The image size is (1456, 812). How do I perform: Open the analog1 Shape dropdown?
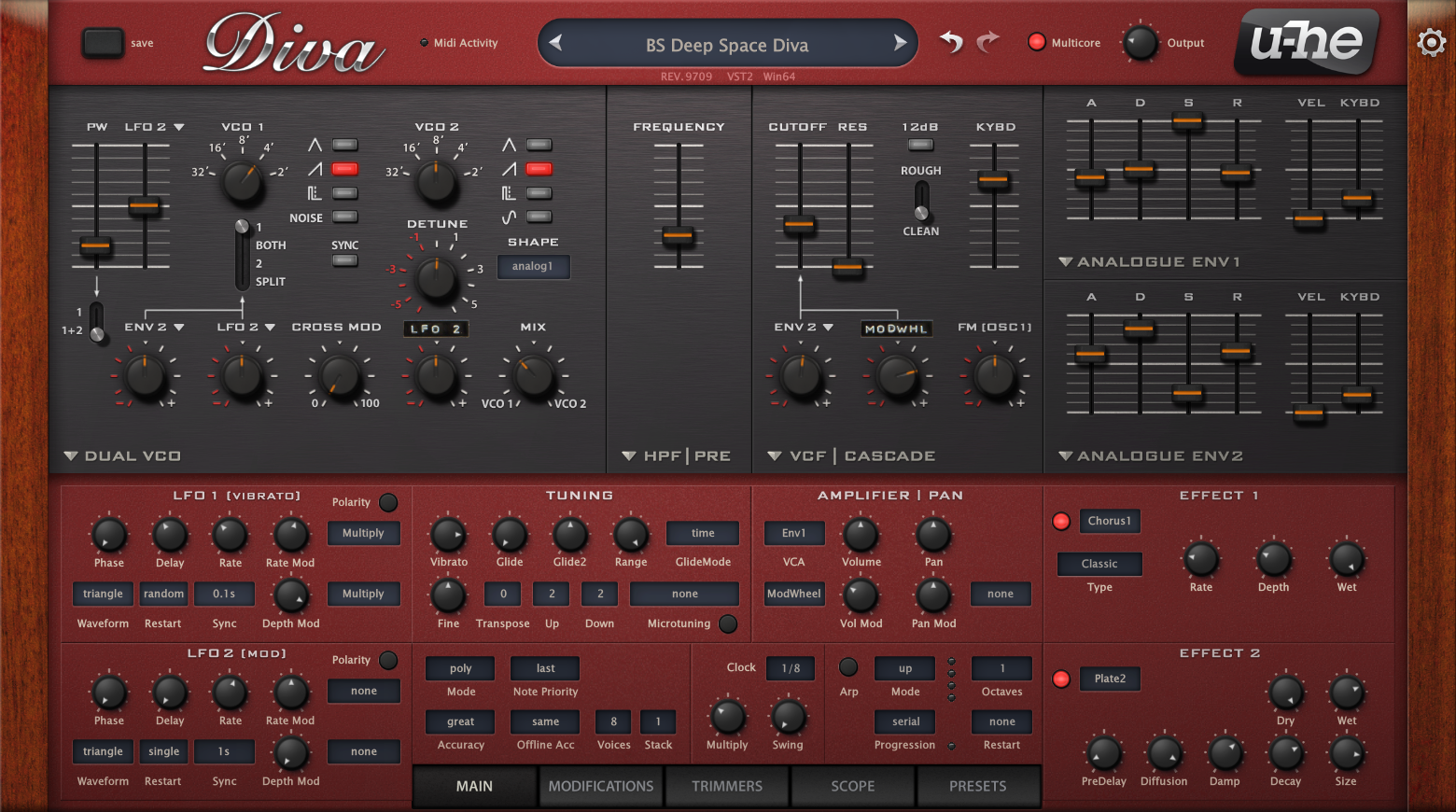(533, 266)
